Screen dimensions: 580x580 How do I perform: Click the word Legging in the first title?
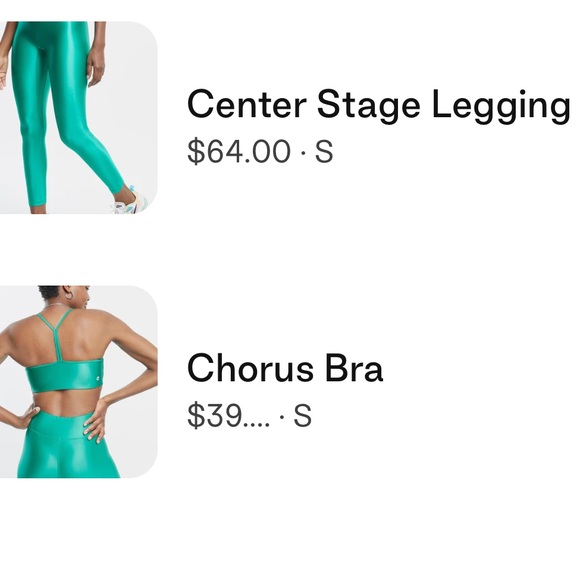pyautogui.click(x=501, y=106)
